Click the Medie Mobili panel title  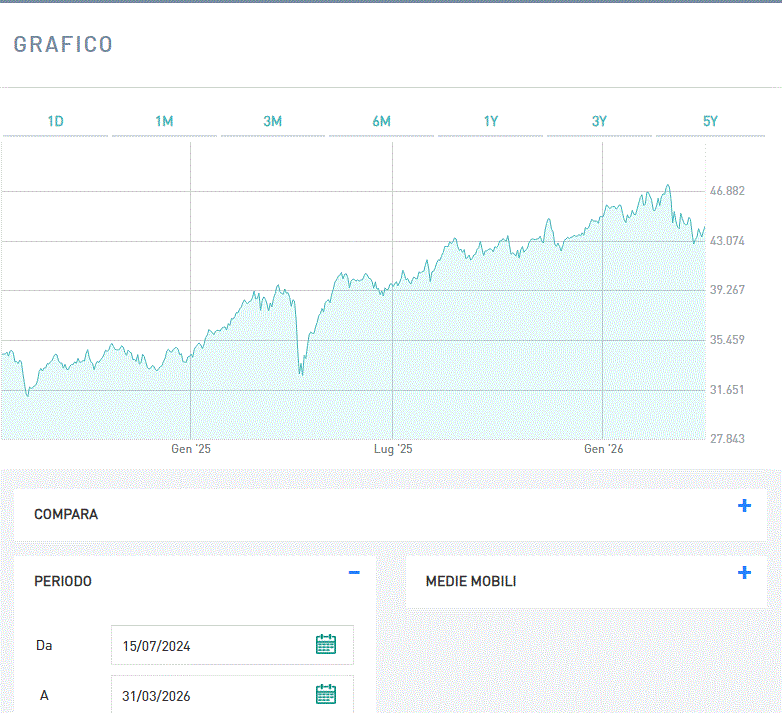tap(471, 581)
